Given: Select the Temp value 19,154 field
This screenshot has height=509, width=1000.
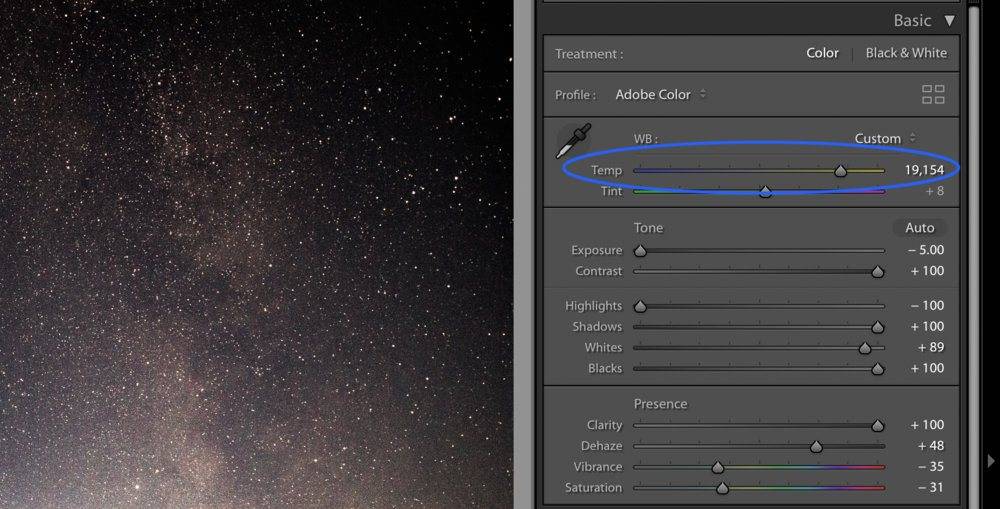Looking at the screenshot, I should (x=923, y=170).
